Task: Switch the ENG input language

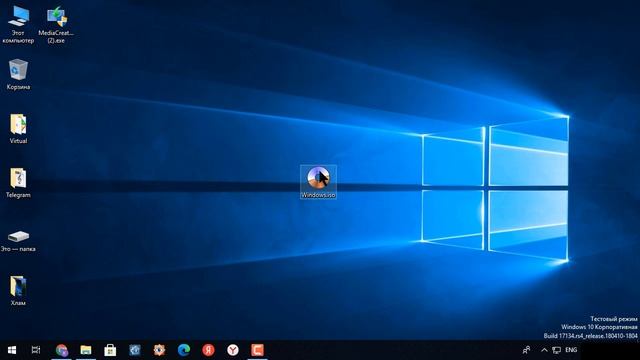Action: tap(571, 350)
